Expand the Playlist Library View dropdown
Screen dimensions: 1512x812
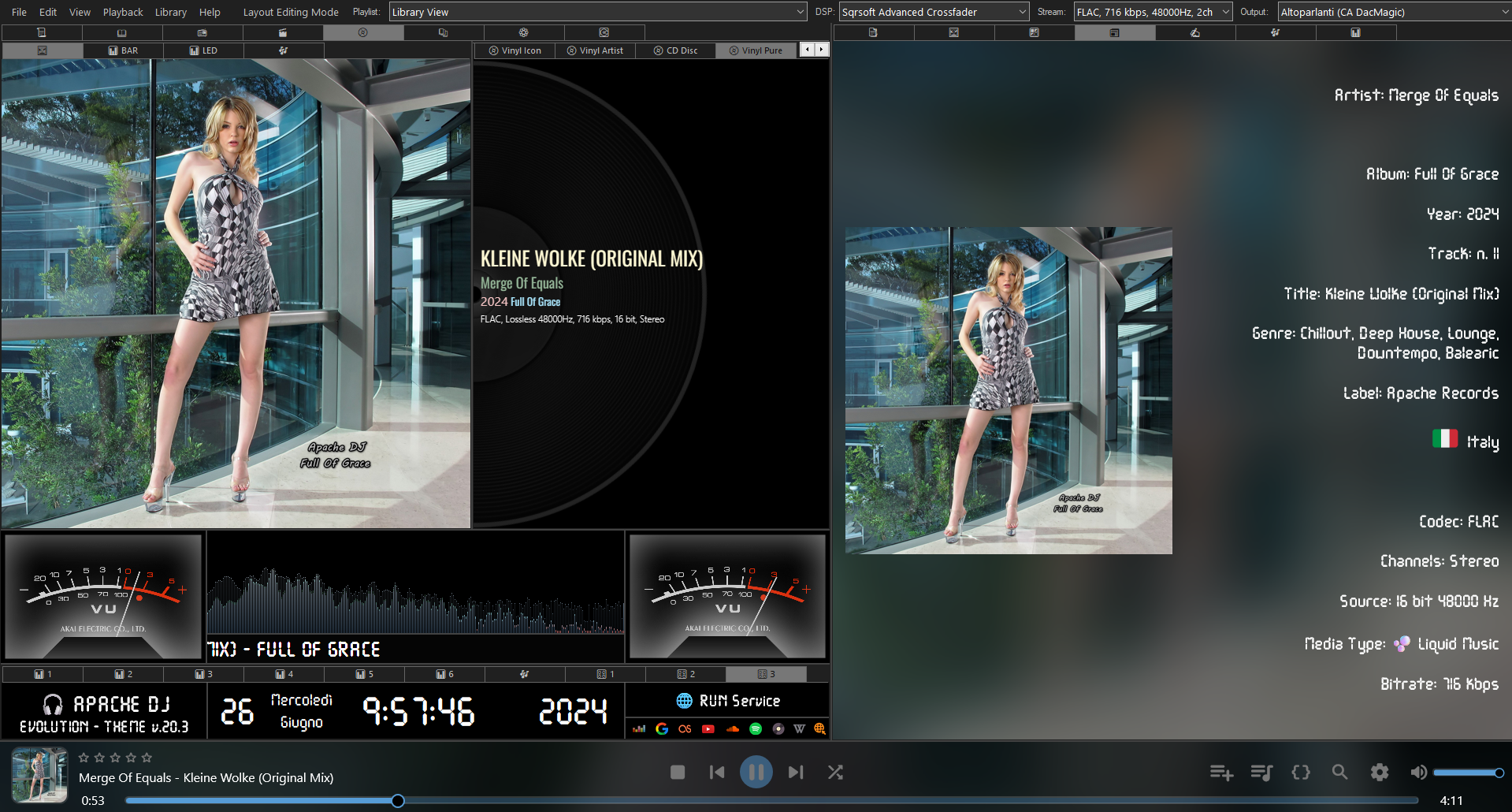point(598,12)
